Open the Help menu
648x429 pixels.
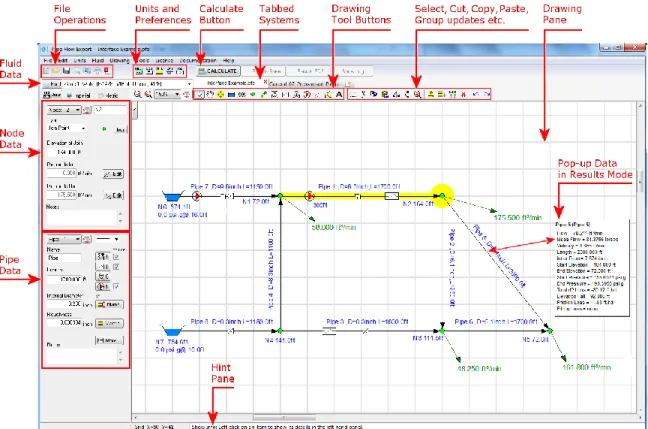pos(229,60)
